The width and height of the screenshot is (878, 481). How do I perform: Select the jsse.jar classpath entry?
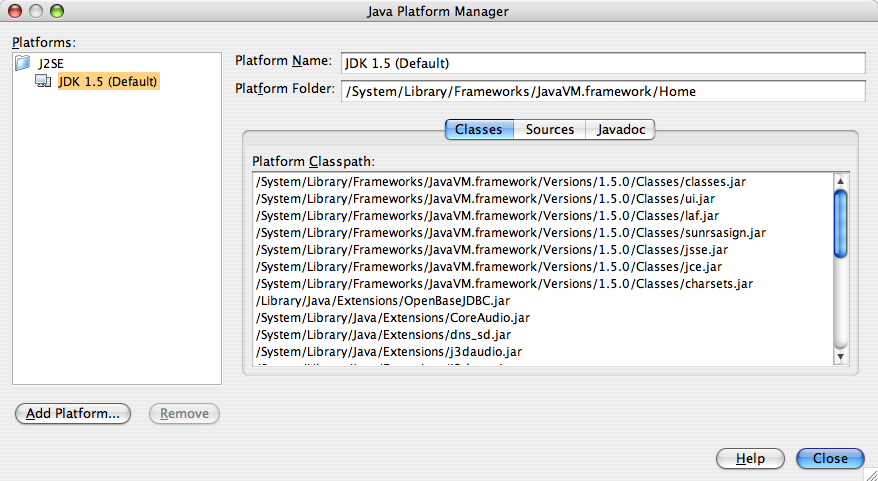[492, 250]
